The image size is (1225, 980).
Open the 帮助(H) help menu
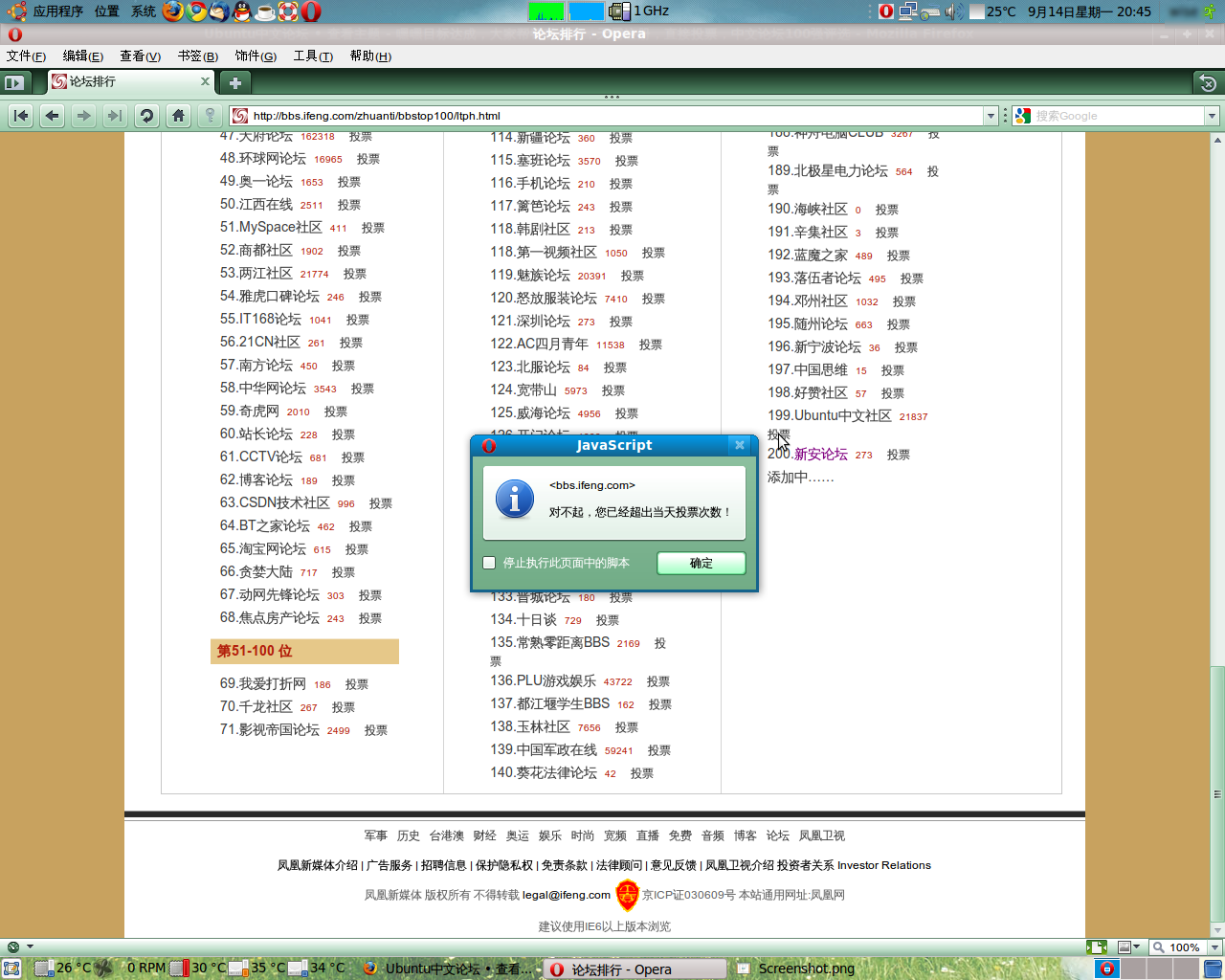(369, 56)
